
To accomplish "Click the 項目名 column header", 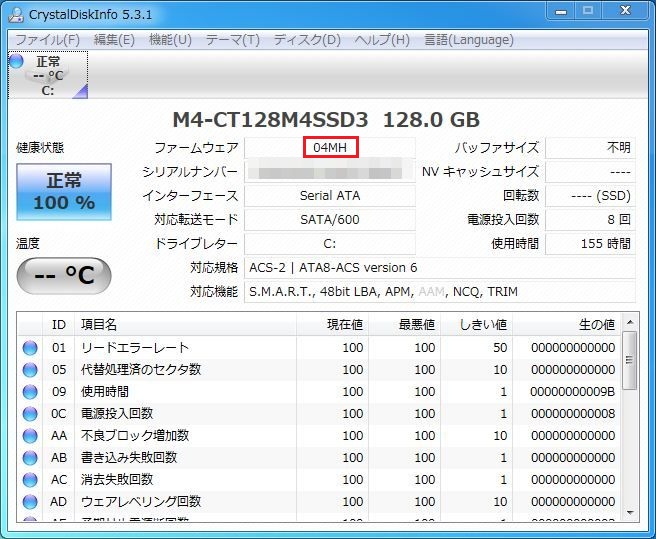I will click(x=185, y=324).
